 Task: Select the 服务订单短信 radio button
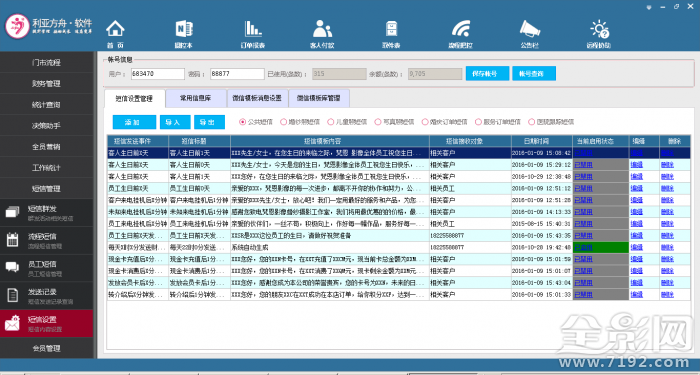pos(478,121)
